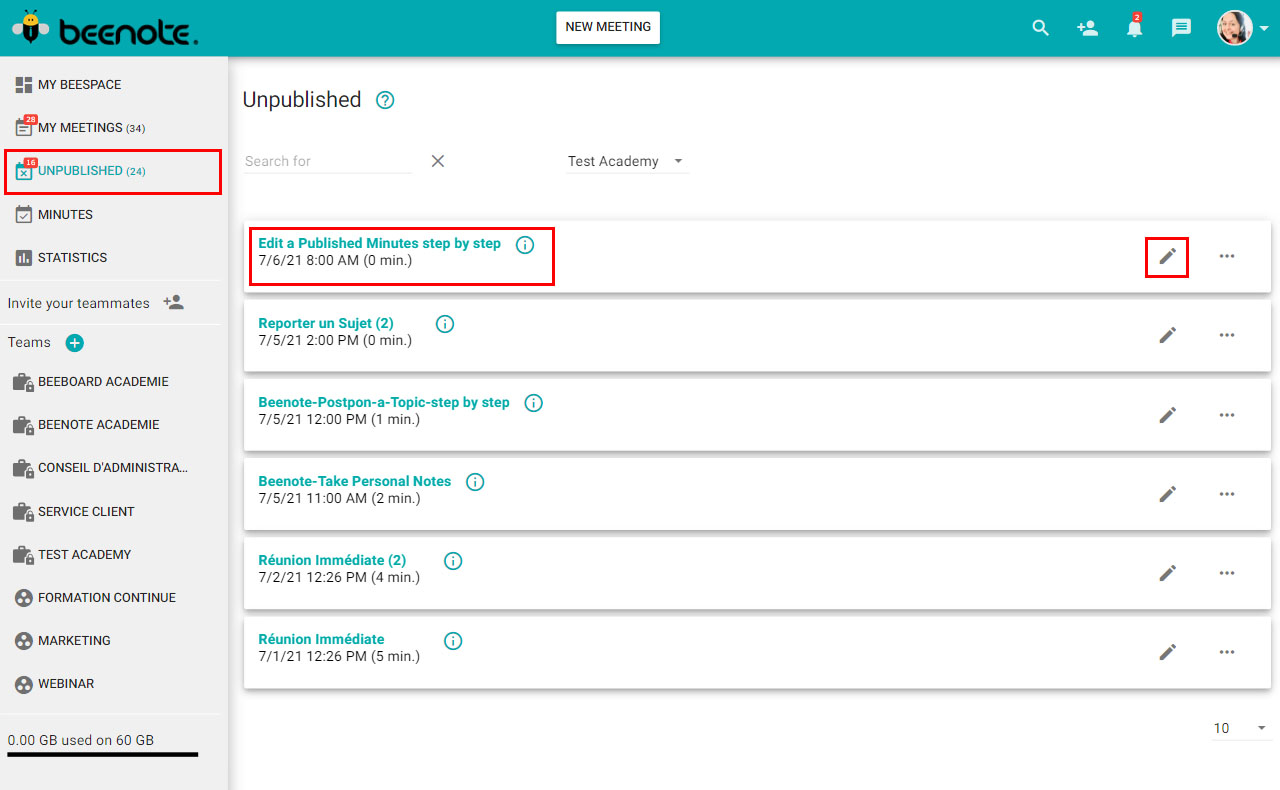This screenshot has width=1280, height=790.
Task: Click the Search for input field
Action: [x=328, y=161]
